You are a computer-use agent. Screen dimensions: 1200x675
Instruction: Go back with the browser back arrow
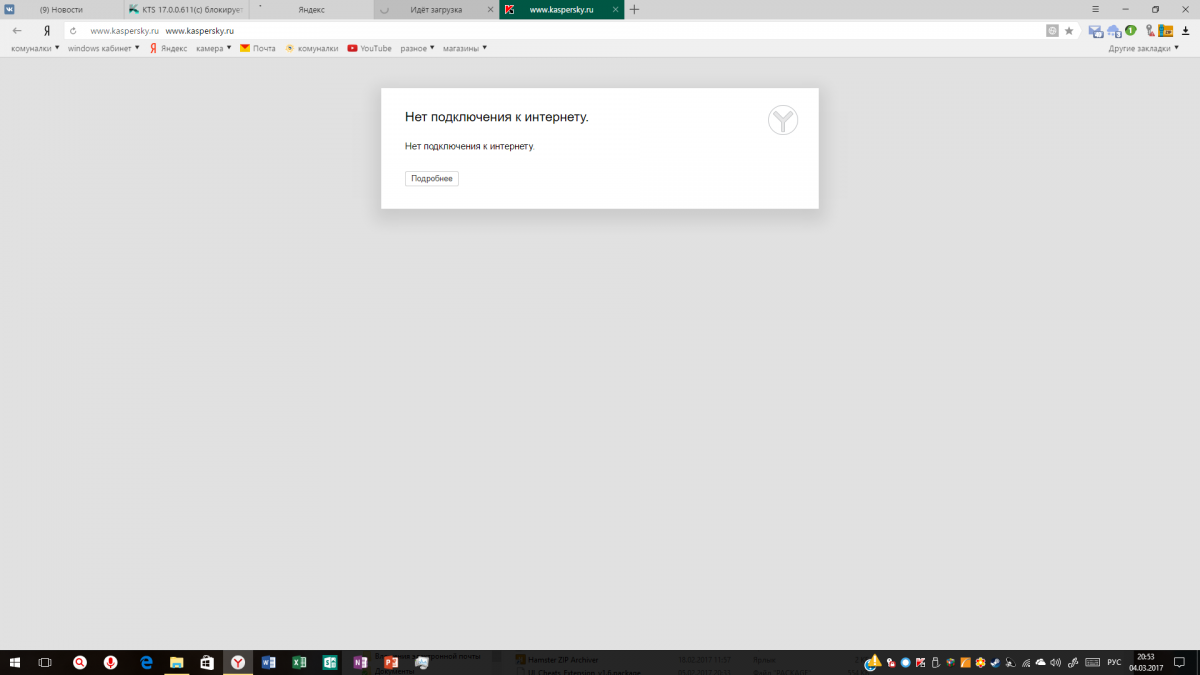[x=17, y=31]
